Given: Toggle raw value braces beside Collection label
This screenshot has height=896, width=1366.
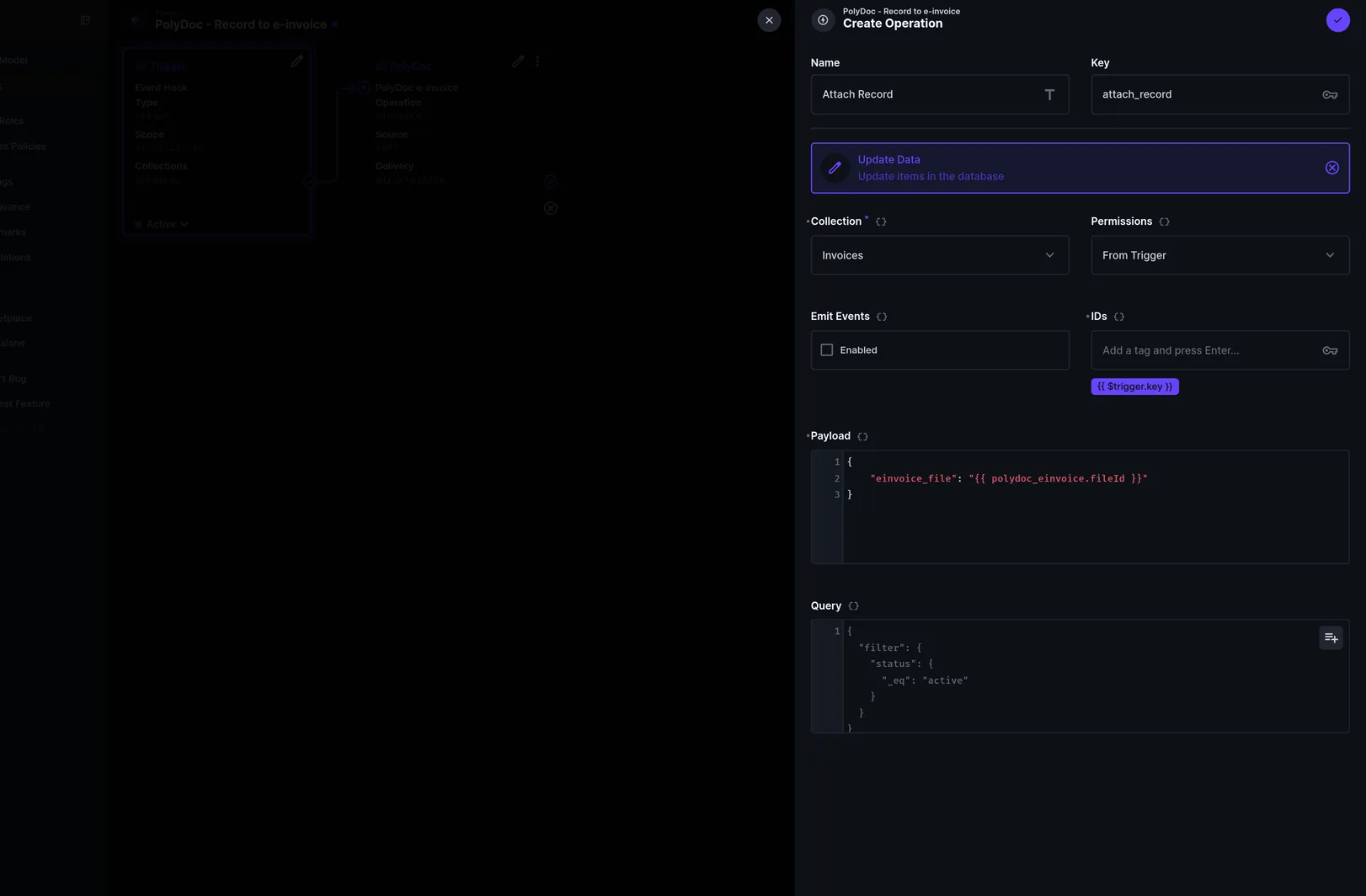Looking at the screenshot, I should (x=881, y=222).
